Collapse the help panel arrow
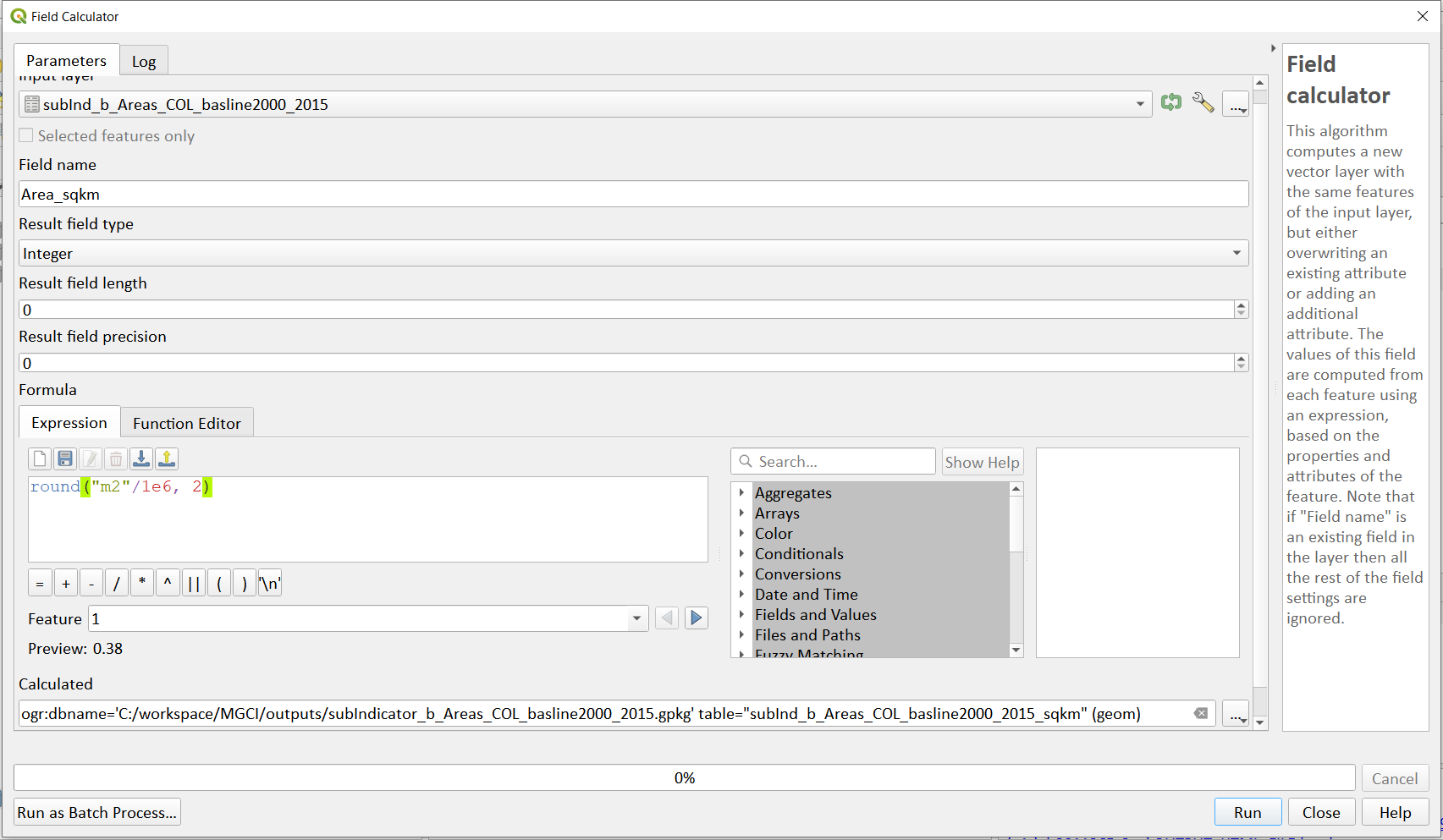1443x840 pixels. point(1273,48)
